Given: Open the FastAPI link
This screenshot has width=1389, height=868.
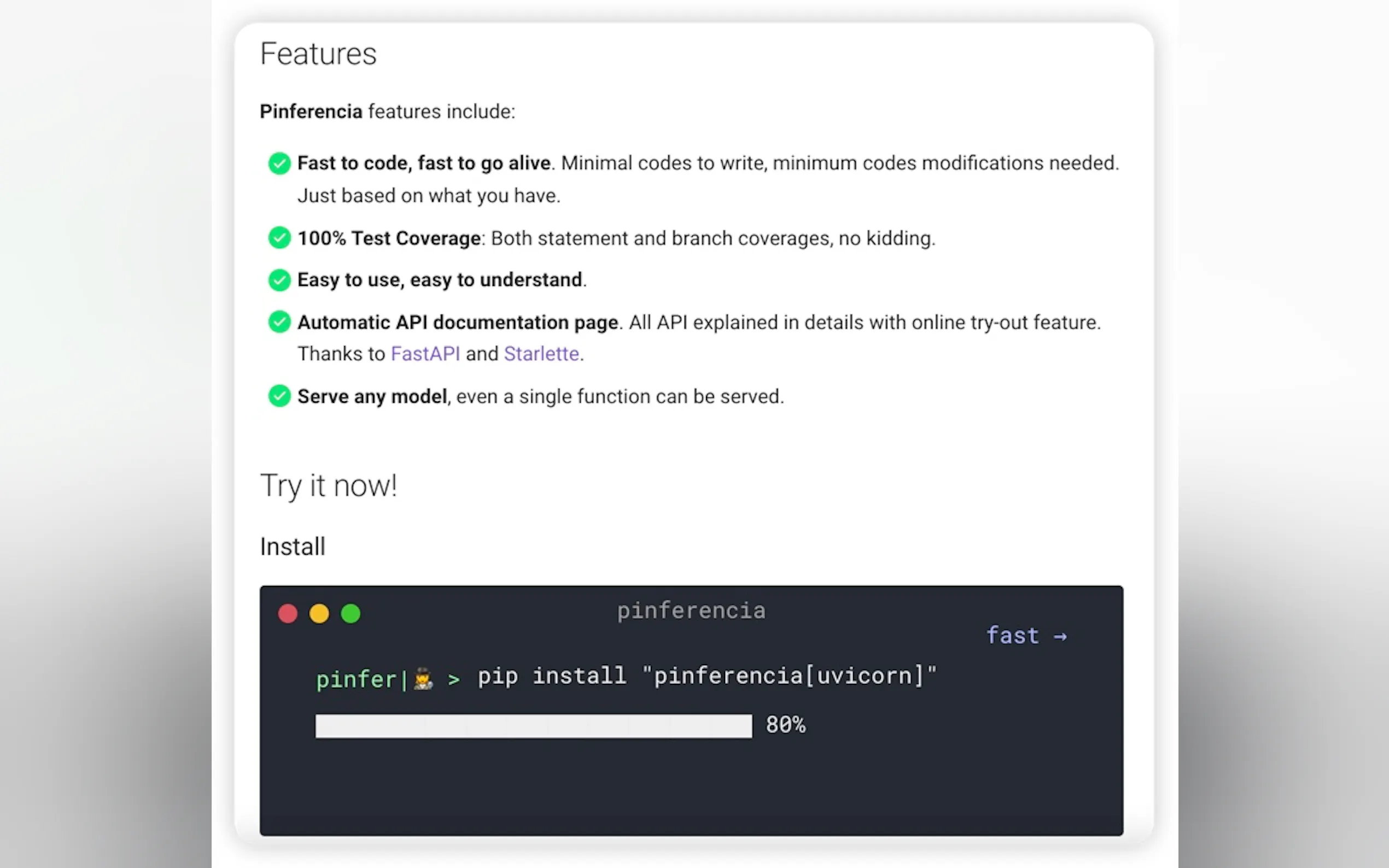Looking at the screenshot, I should click(425, 354).
